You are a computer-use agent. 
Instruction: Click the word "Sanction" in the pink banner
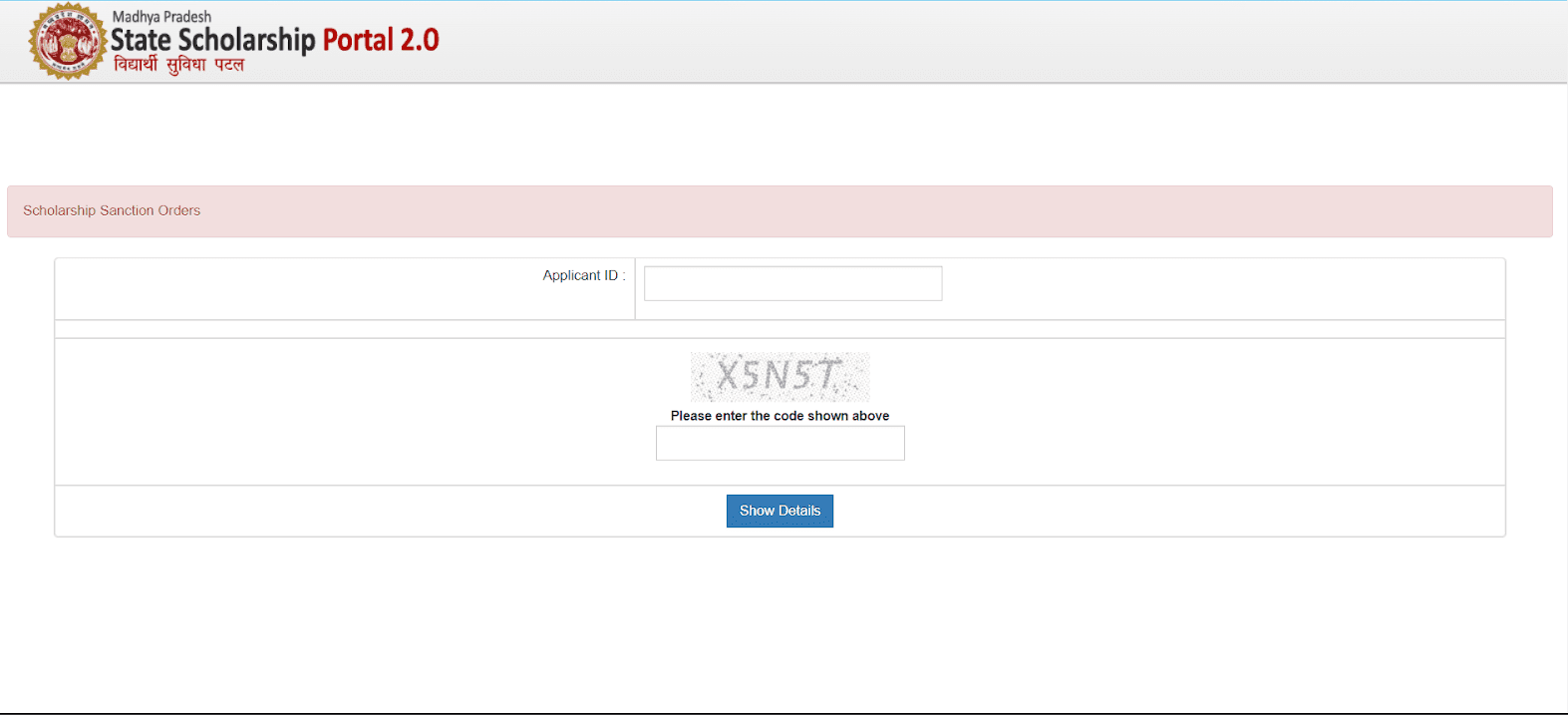pos(127,210)
